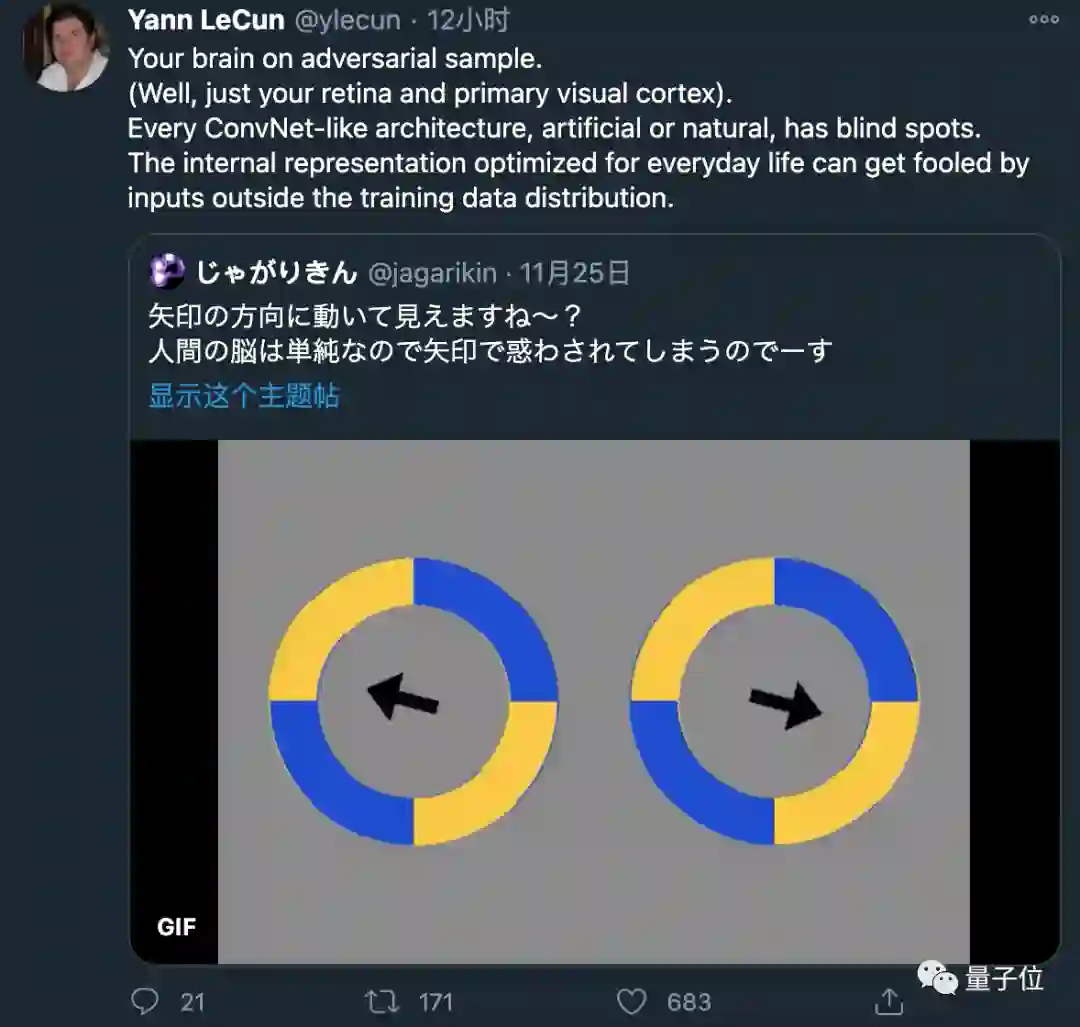The height and width of the screenshot is (1027, 1080).
Task: Open the jagarikin small avatar icon
Action: click(167, 271)
